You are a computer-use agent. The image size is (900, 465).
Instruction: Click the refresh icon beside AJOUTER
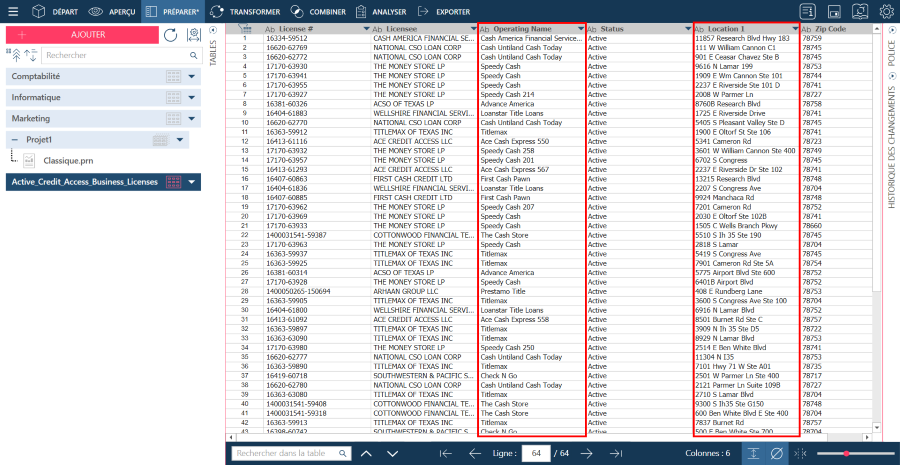coord(170,35)
